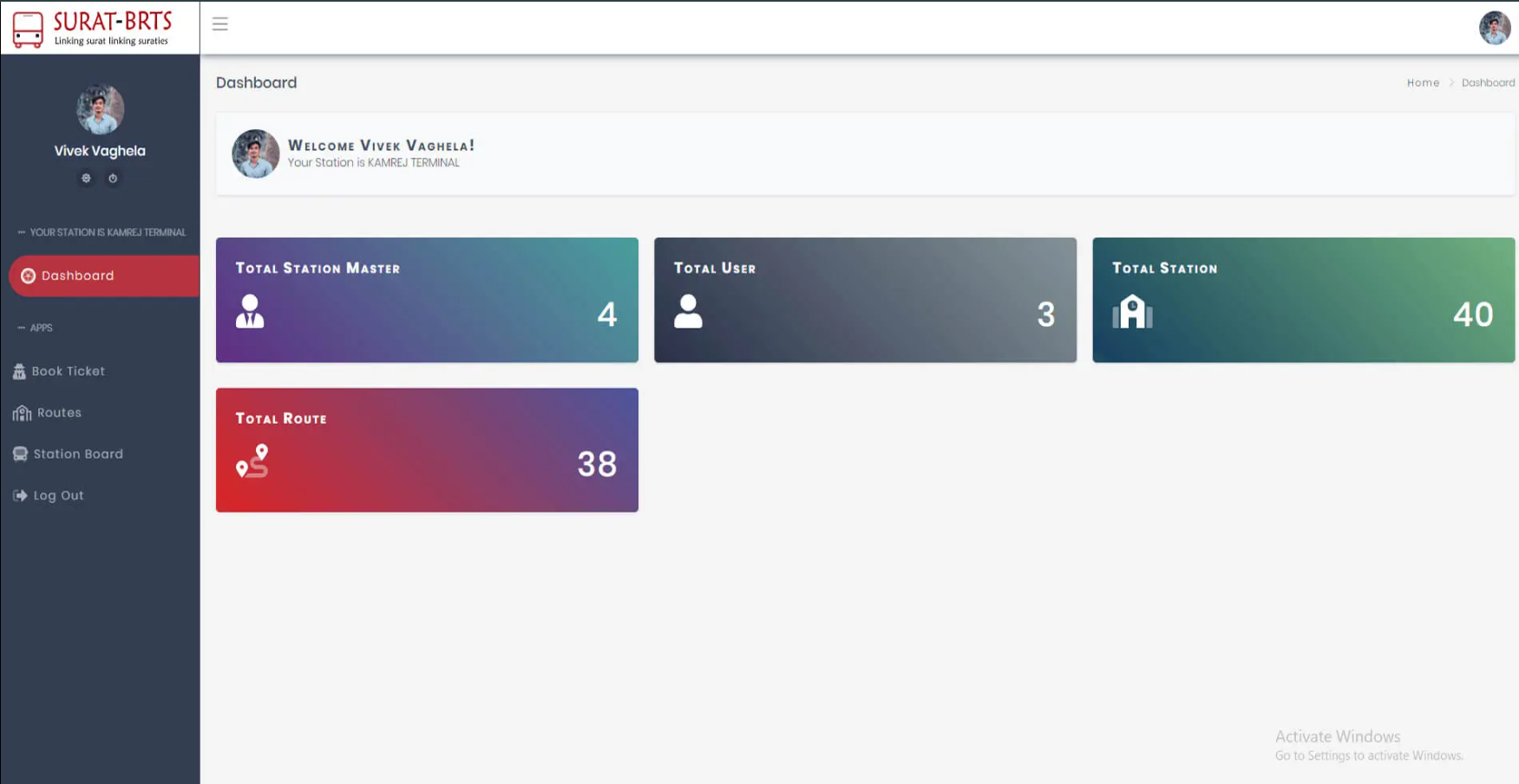Click the Home breadcrumb link

(x=1423, y=82)
